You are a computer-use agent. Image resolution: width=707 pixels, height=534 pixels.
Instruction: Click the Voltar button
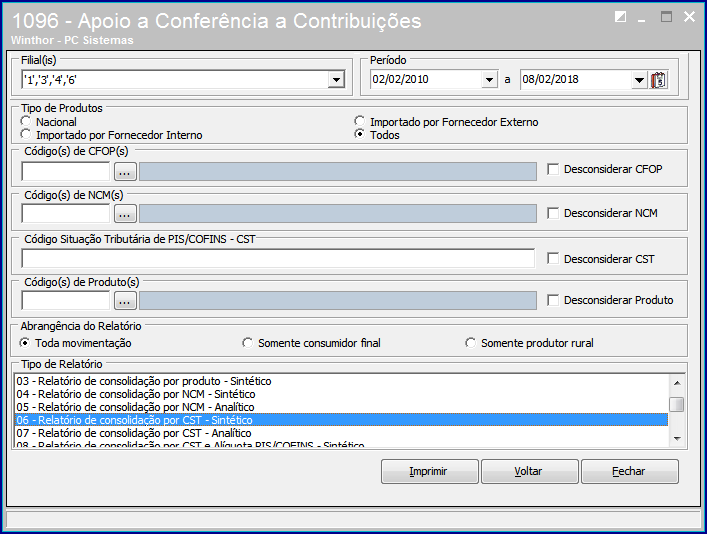[529, 471]
